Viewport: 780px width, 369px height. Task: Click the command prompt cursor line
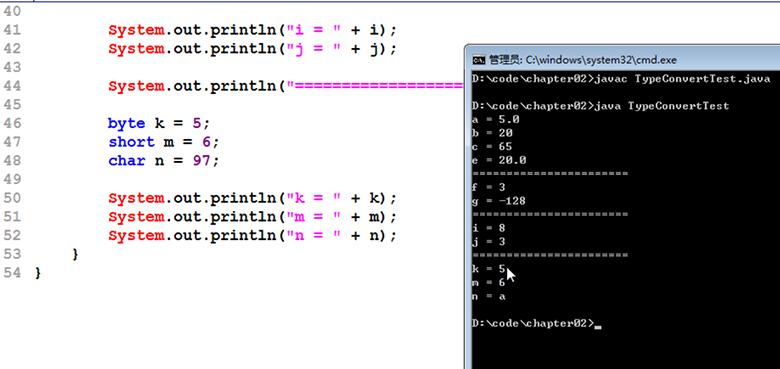tap(537, 323)
